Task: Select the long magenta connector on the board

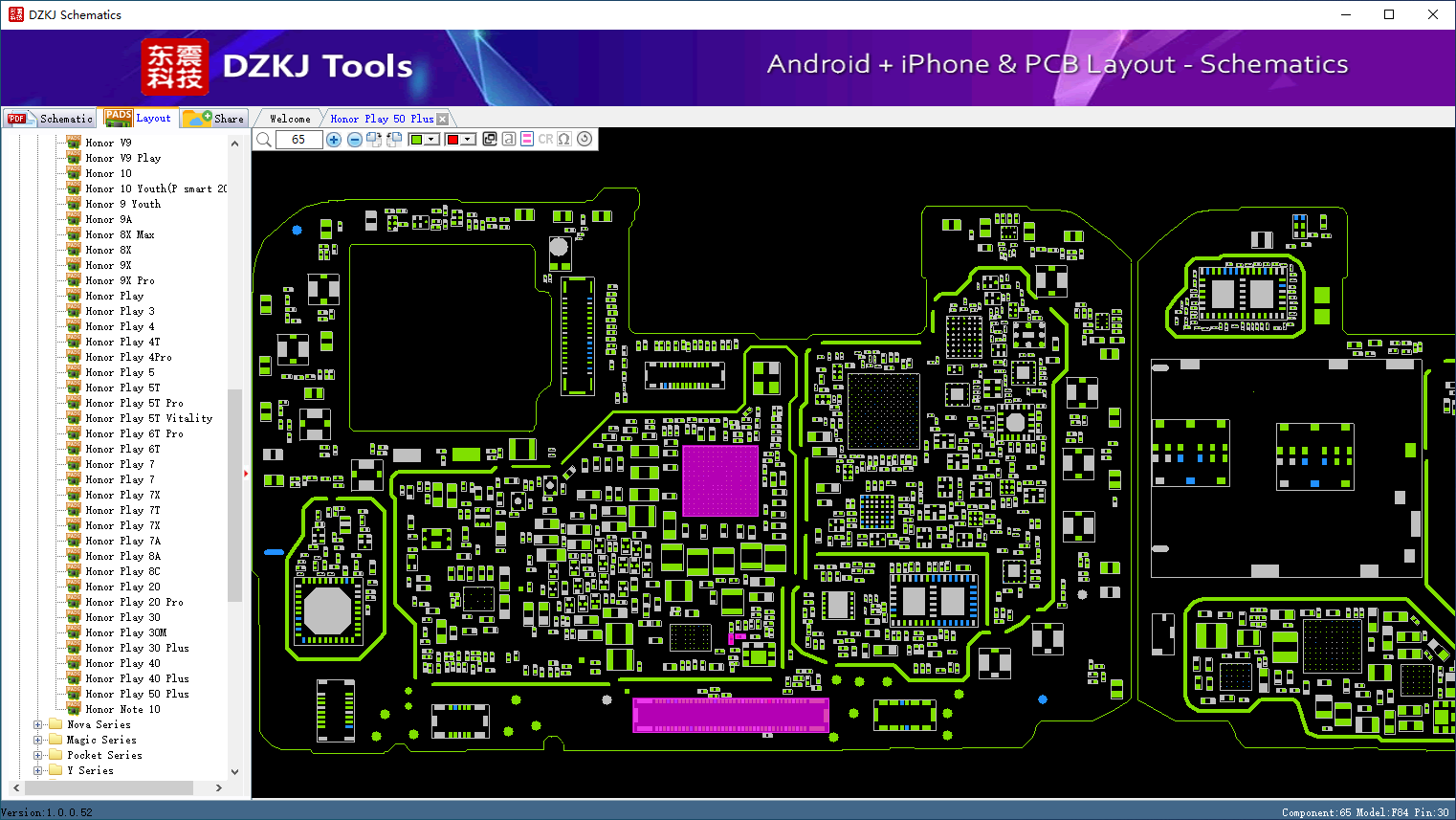Action: pyautogui.click(x=731, y=715)
